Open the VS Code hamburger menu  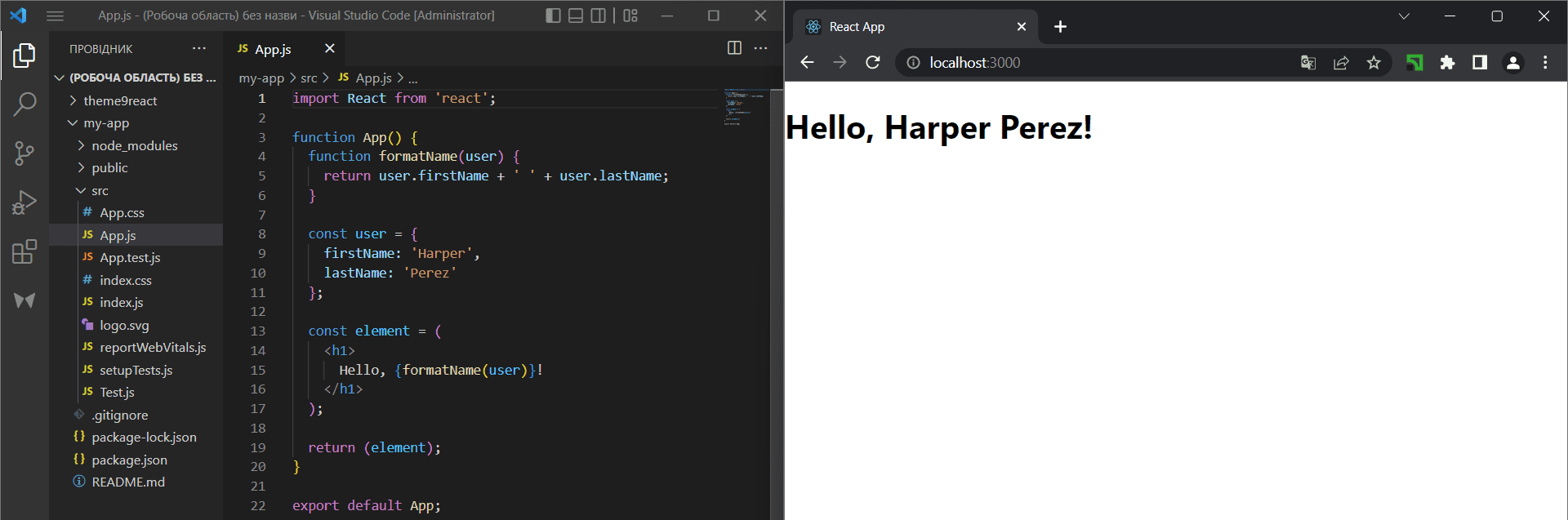coord(55,16)
